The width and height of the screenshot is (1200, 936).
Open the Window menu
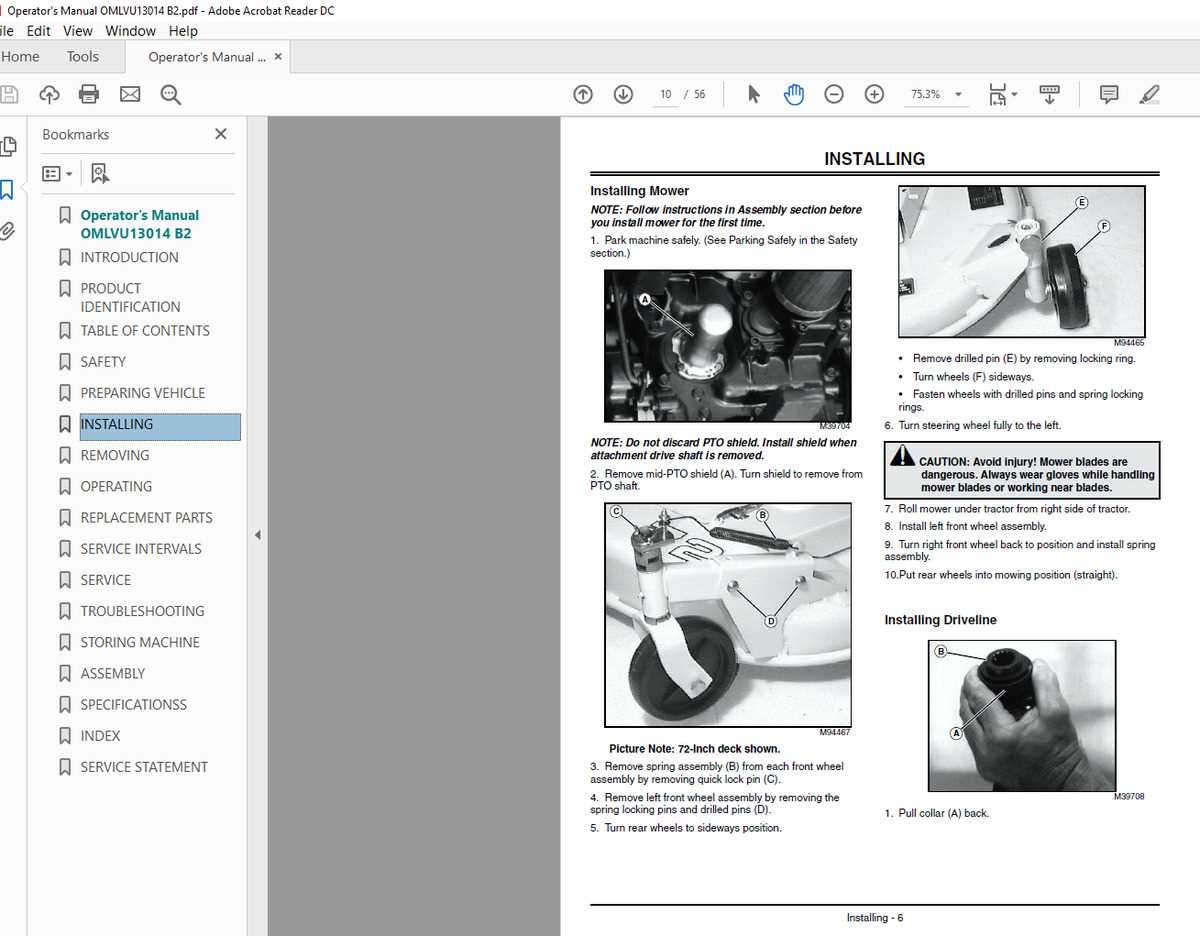pyautogui.click(x=131, y=31)
